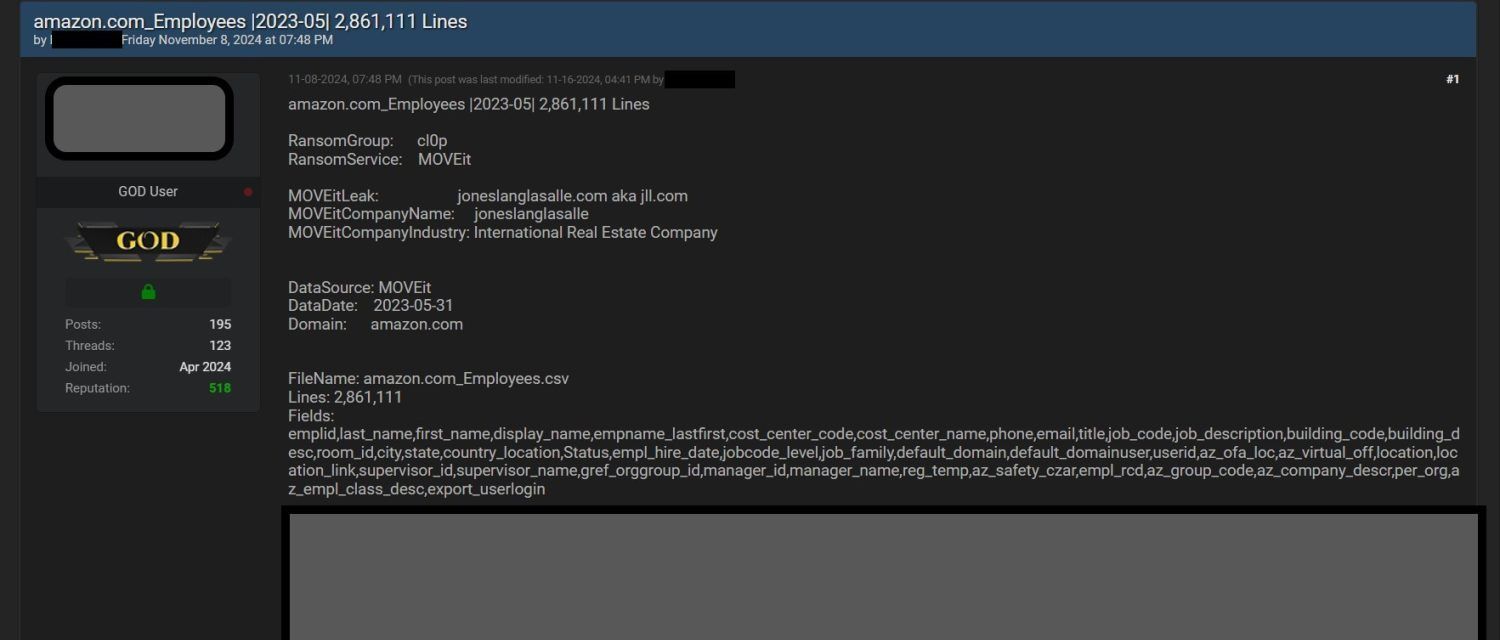Click the first line of the post body

point(469,104)
